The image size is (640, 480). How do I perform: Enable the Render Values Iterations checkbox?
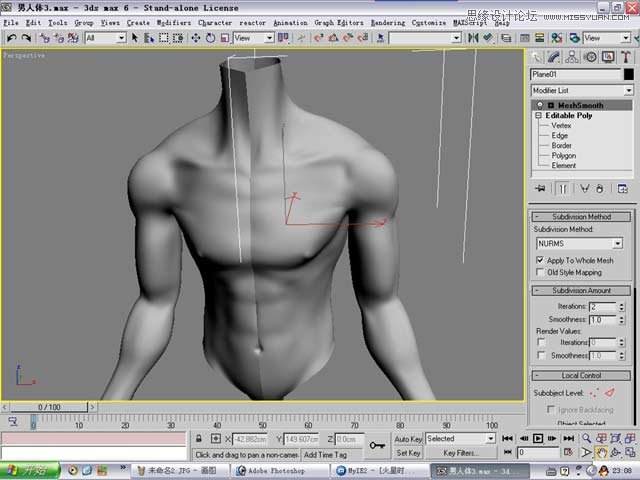tap(541, 343)
